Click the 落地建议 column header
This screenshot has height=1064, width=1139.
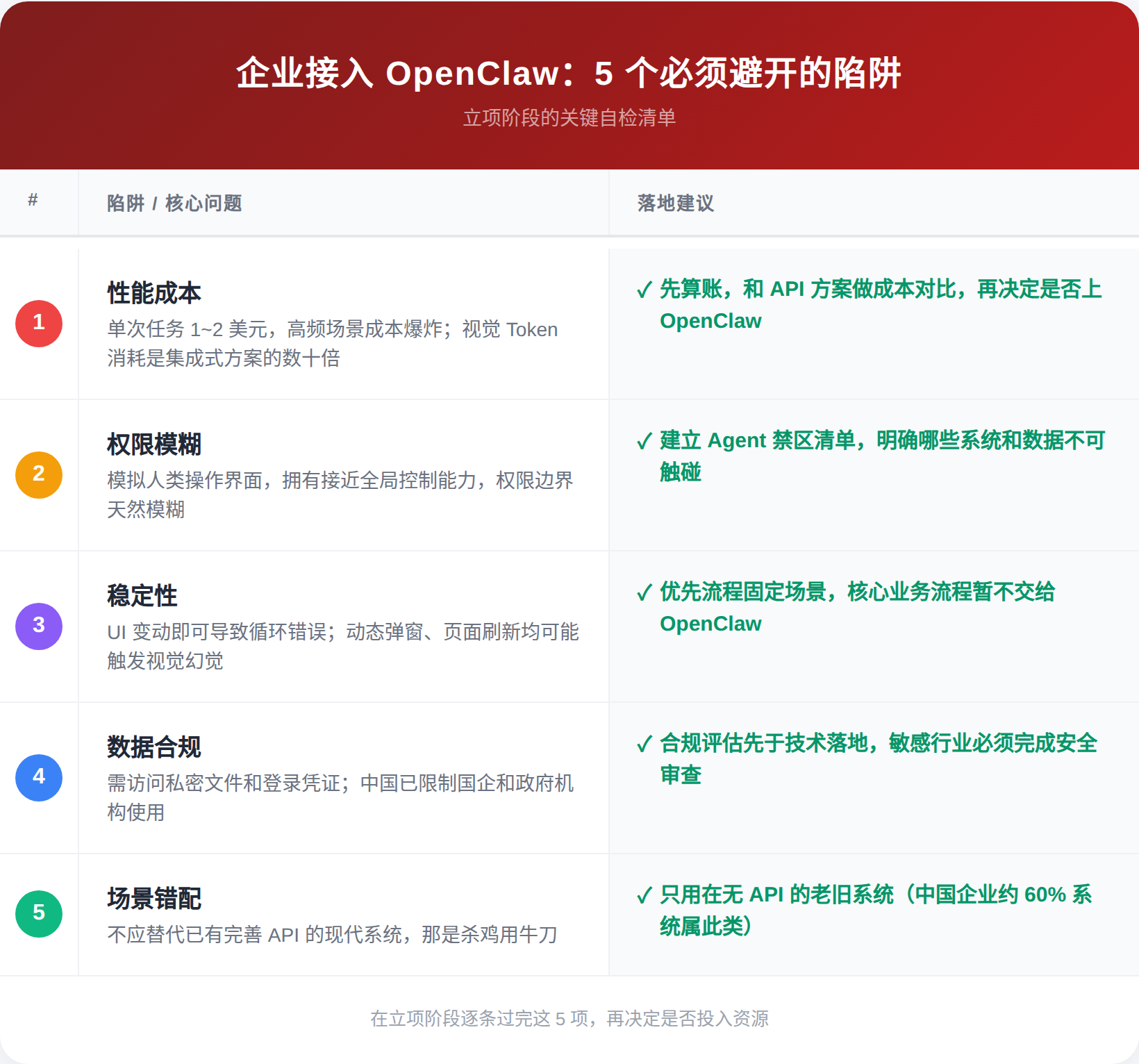[676, 203]
